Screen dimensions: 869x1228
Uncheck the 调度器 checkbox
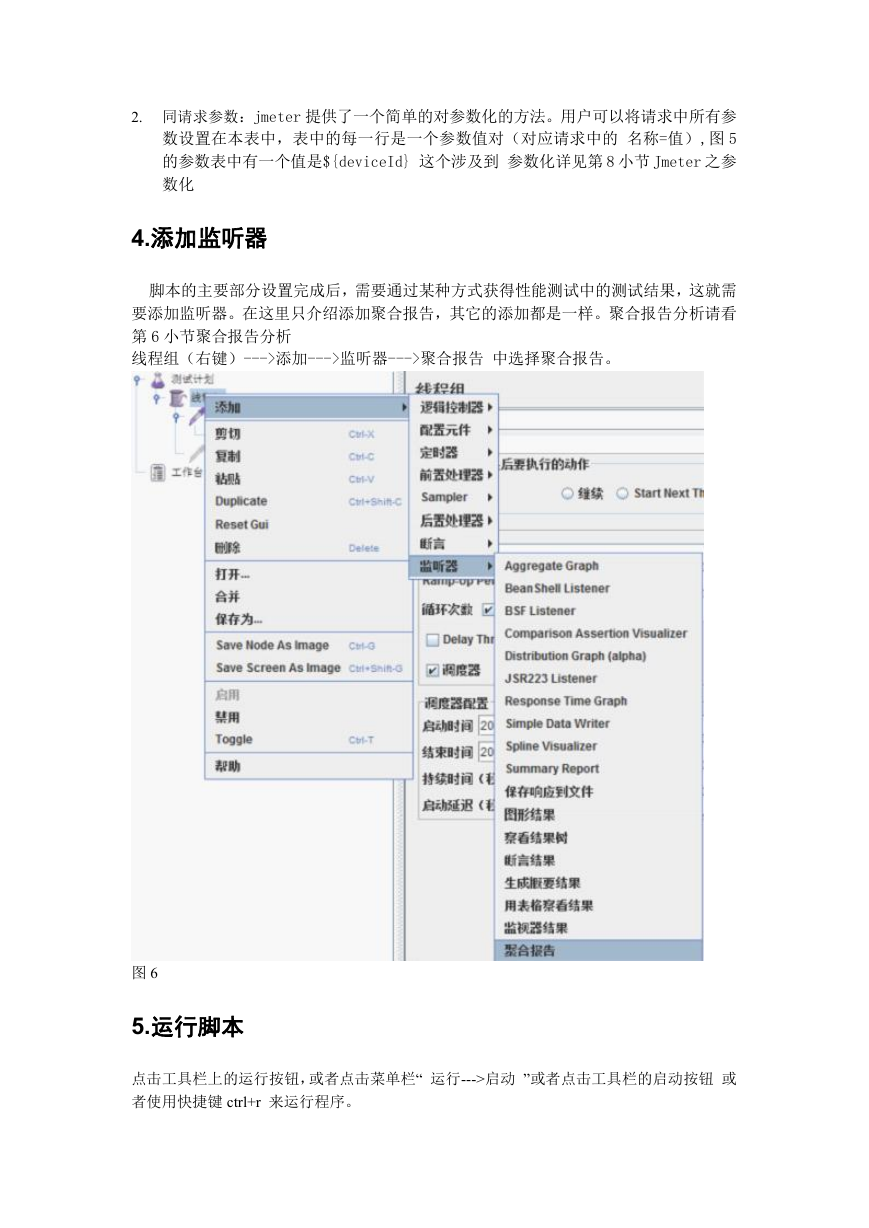[433, 670]
